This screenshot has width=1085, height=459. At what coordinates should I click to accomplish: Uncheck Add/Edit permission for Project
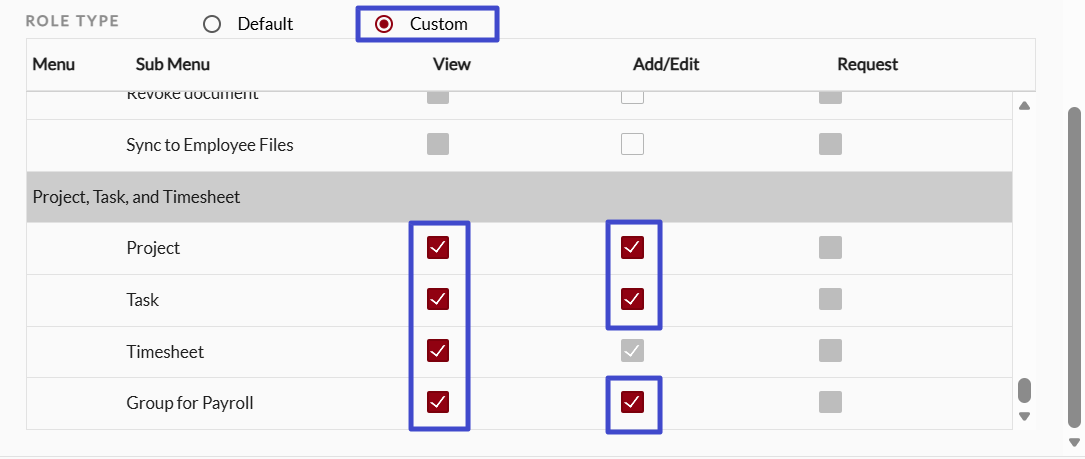(x=632, y=247)
